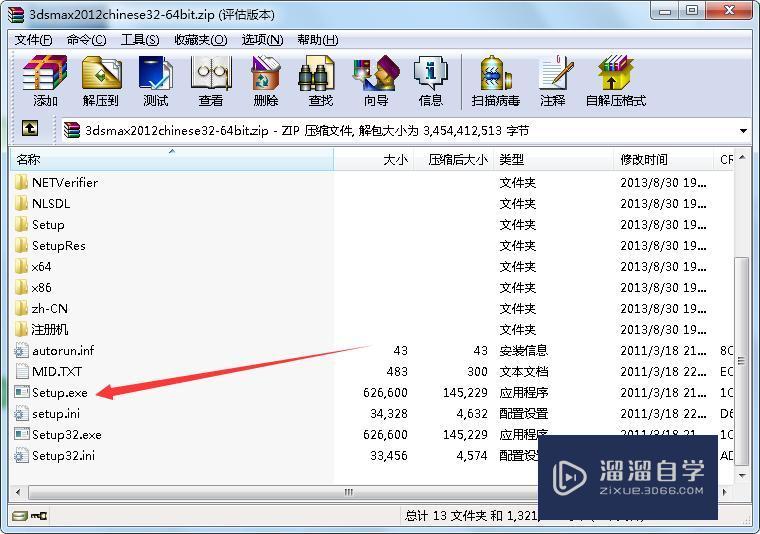Open the Wizard (向导) icon

pos(376,80)
